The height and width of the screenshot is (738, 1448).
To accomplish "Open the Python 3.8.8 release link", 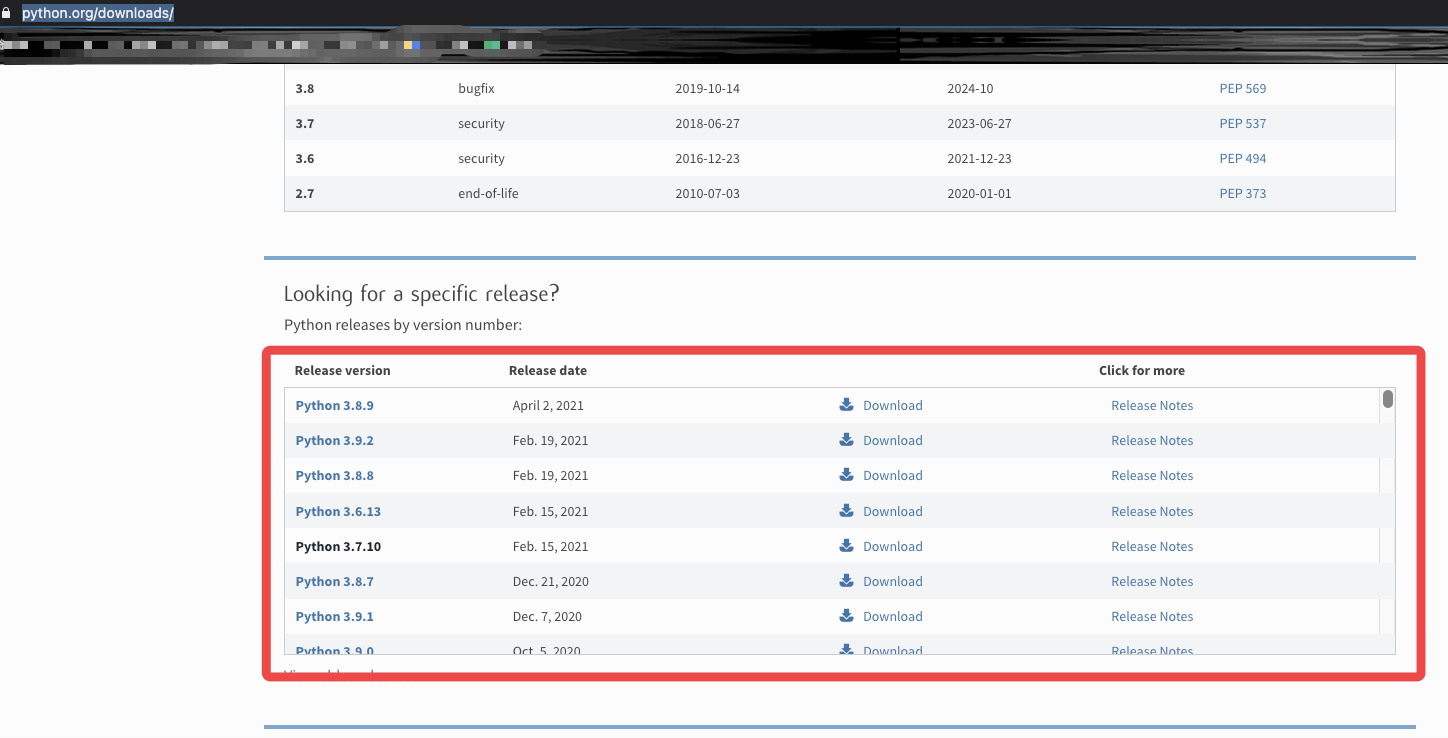I will (x=334, y=475).
